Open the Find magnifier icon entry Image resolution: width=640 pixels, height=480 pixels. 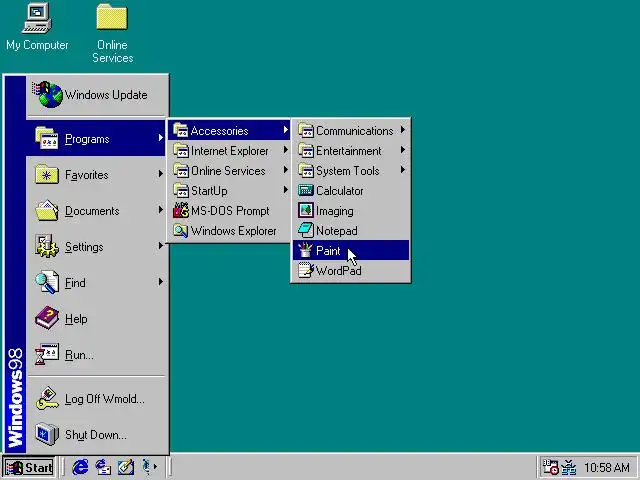click(x=47, y=282)
